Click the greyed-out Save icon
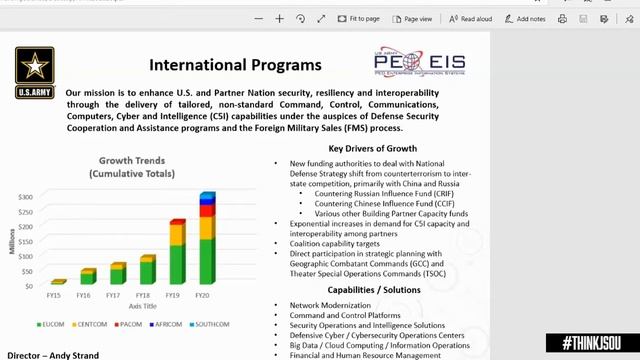 [583, 19]
